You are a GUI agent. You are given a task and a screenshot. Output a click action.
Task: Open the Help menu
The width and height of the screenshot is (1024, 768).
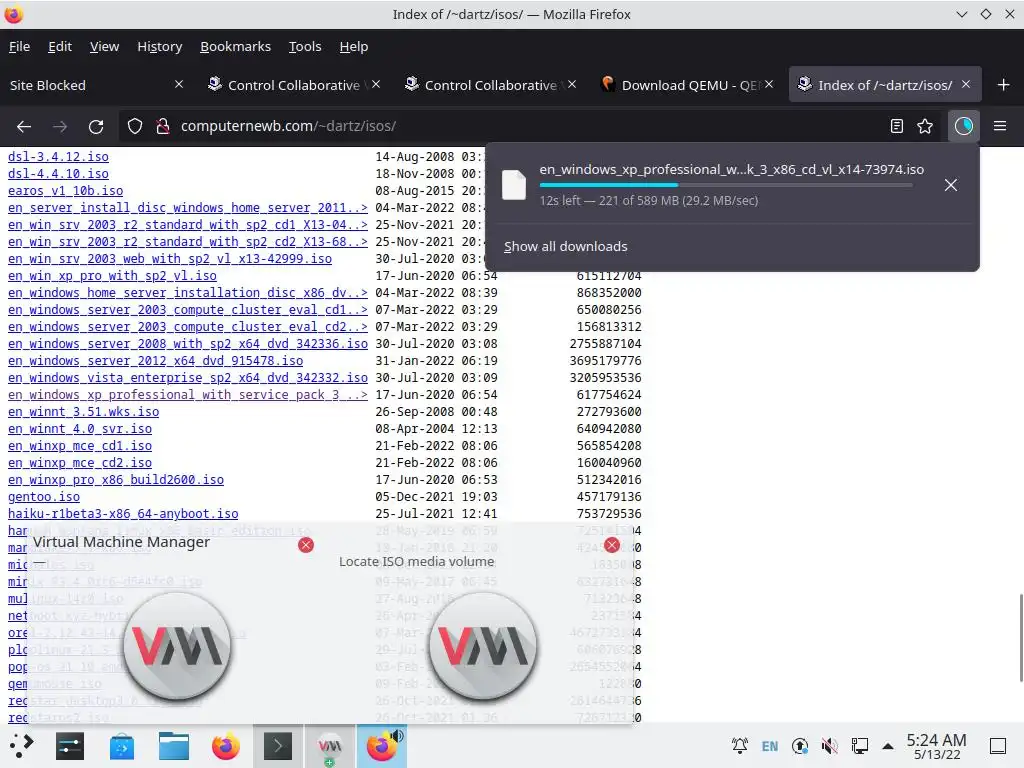tap(353, 46)
